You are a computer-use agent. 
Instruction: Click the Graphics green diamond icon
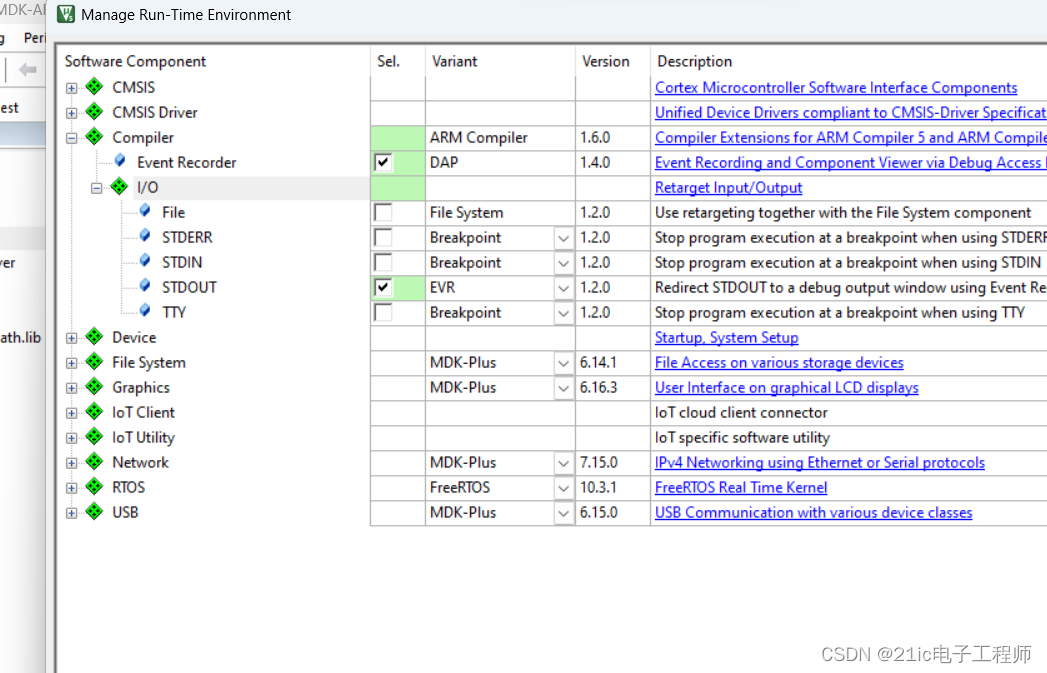point(95,387)
